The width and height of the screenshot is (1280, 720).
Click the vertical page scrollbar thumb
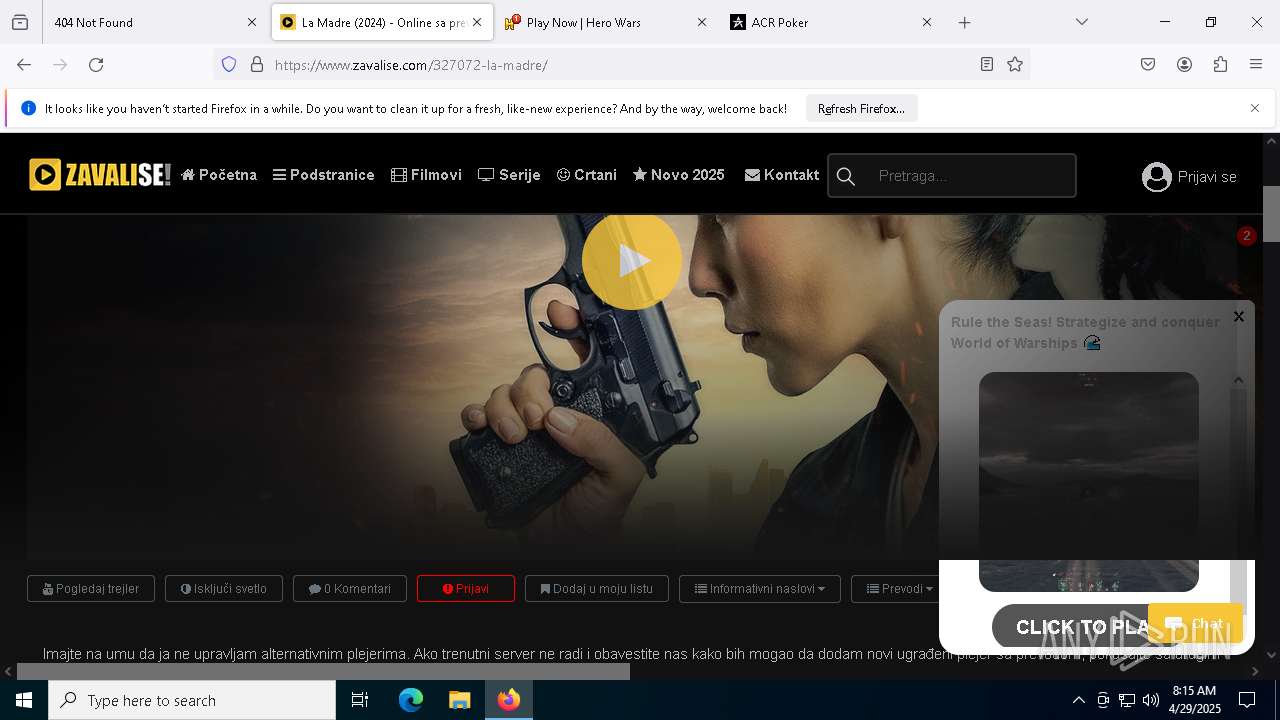point(1271,214)
